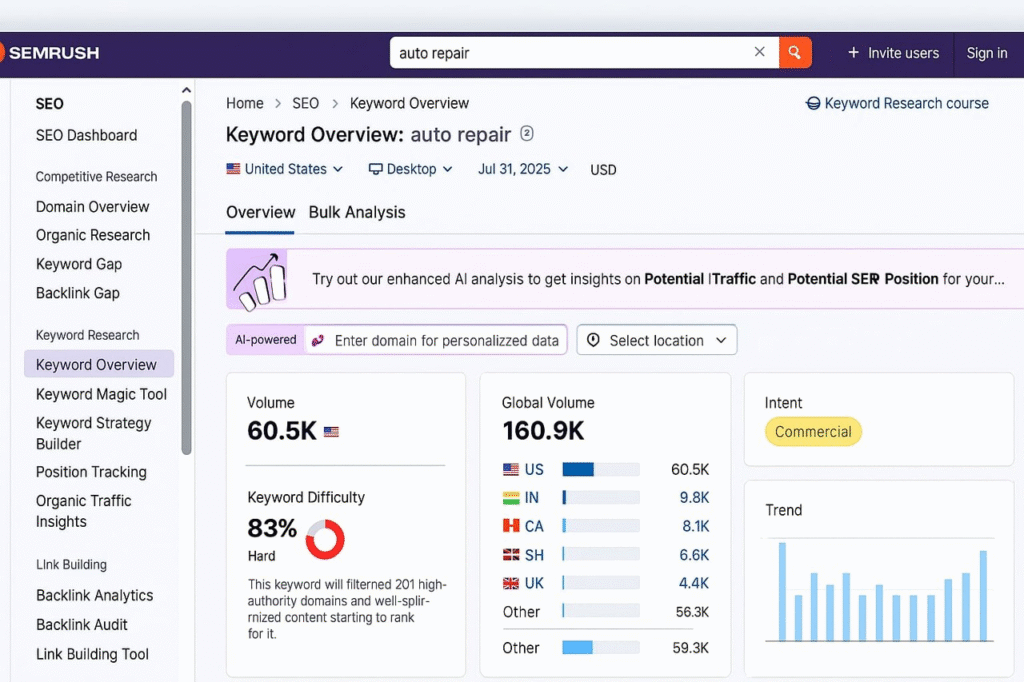Click the Commercial intent badge
This screenshot has width=1024, height=682.
pyautogui.click(x=813, y=432)
